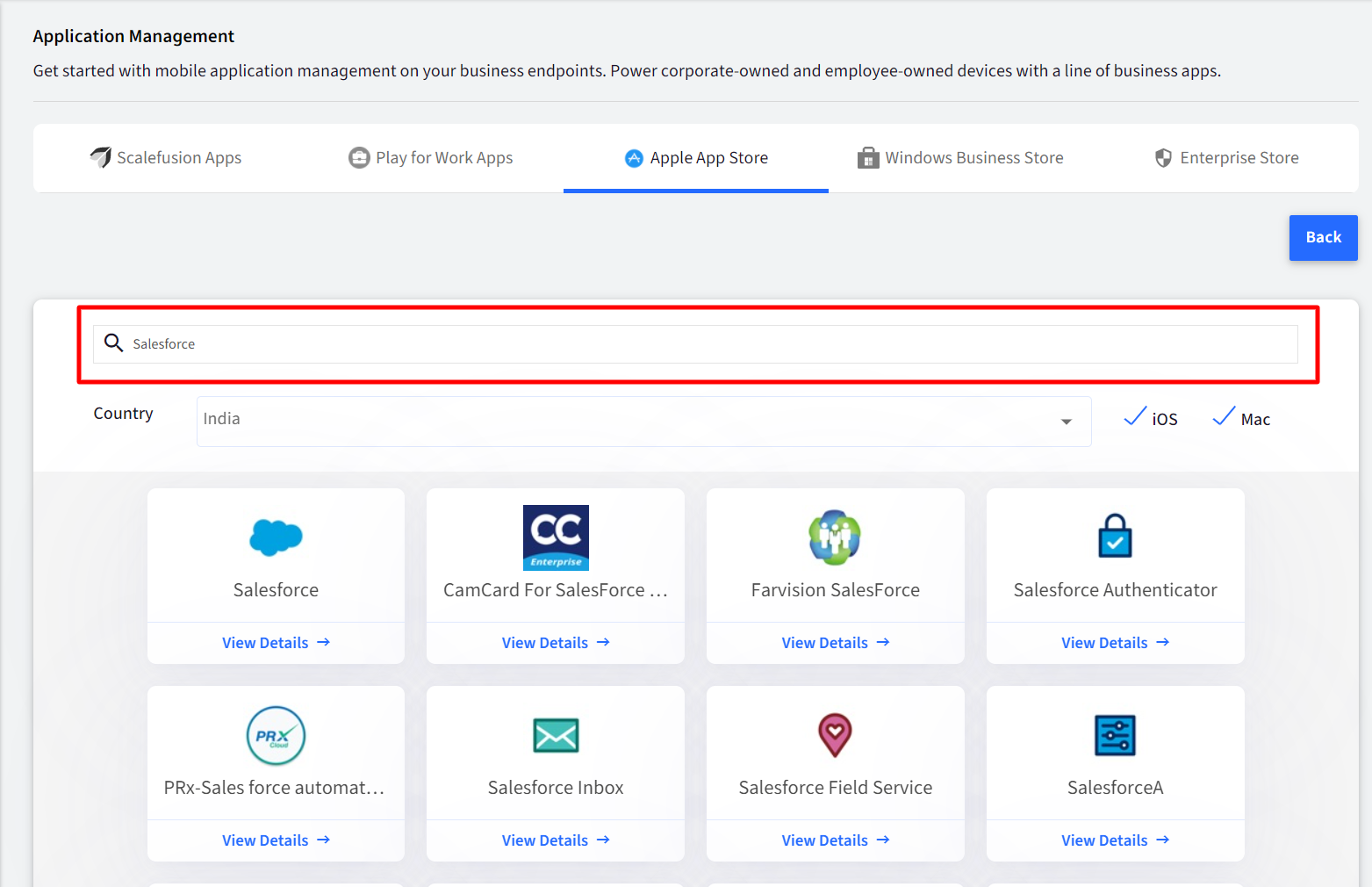The image size is (1372, 887).
Task: Select the Apple App Store tab
Action: [x=696, y=158]
